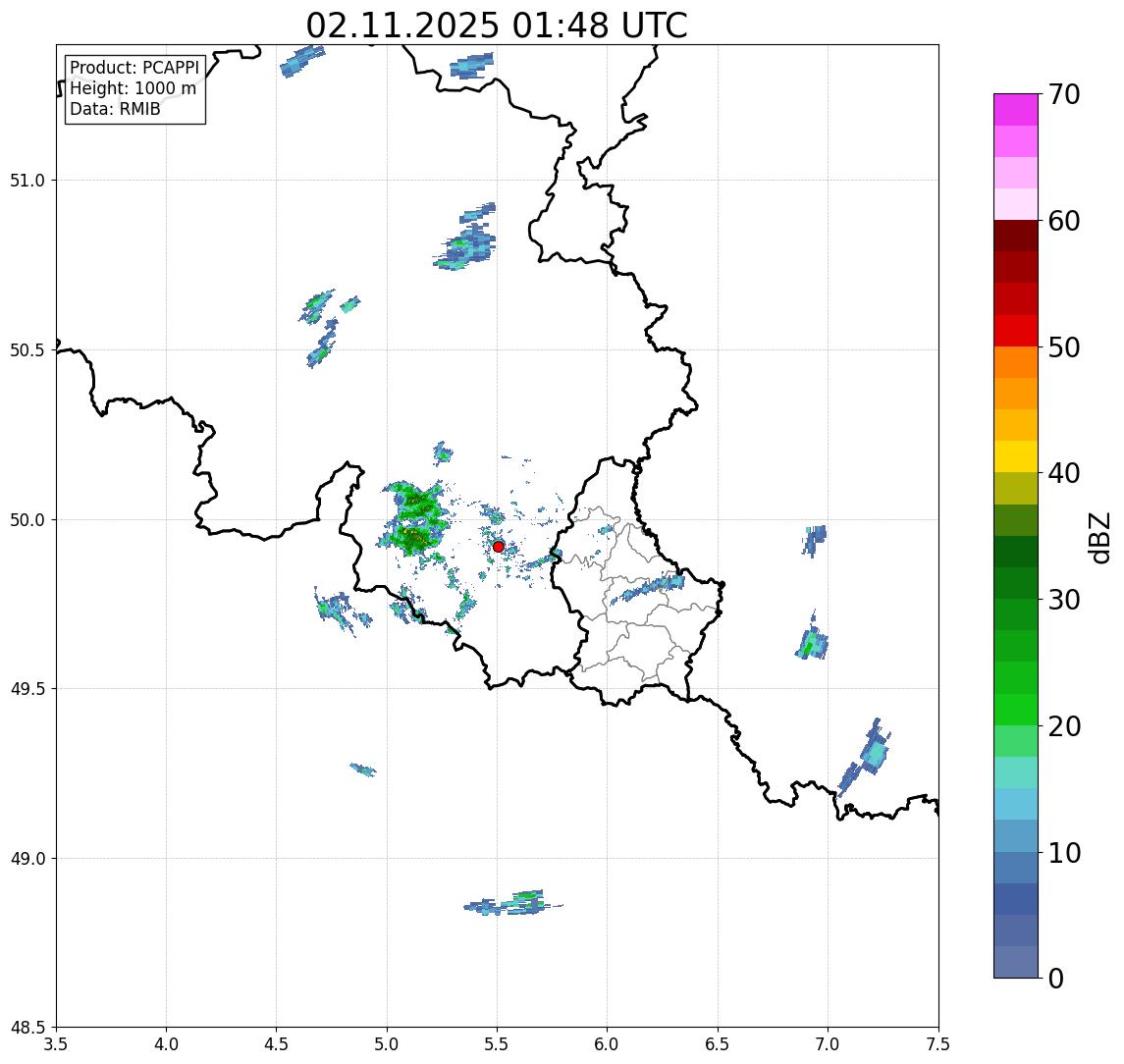Viewport: 1124px width, 1064px height.
Task: Click the yellow colorbar swatch just above 40
Action: (1016, 456)
